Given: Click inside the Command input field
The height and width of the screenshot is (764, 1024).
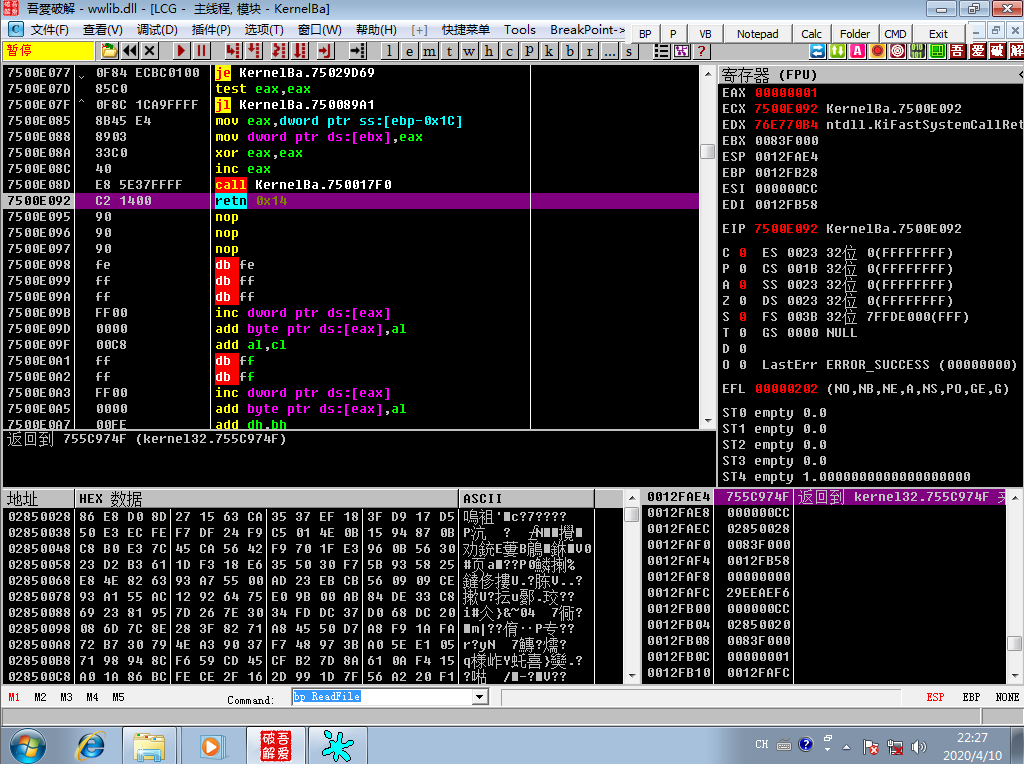Looking at the screenshot, I should 383,697.
